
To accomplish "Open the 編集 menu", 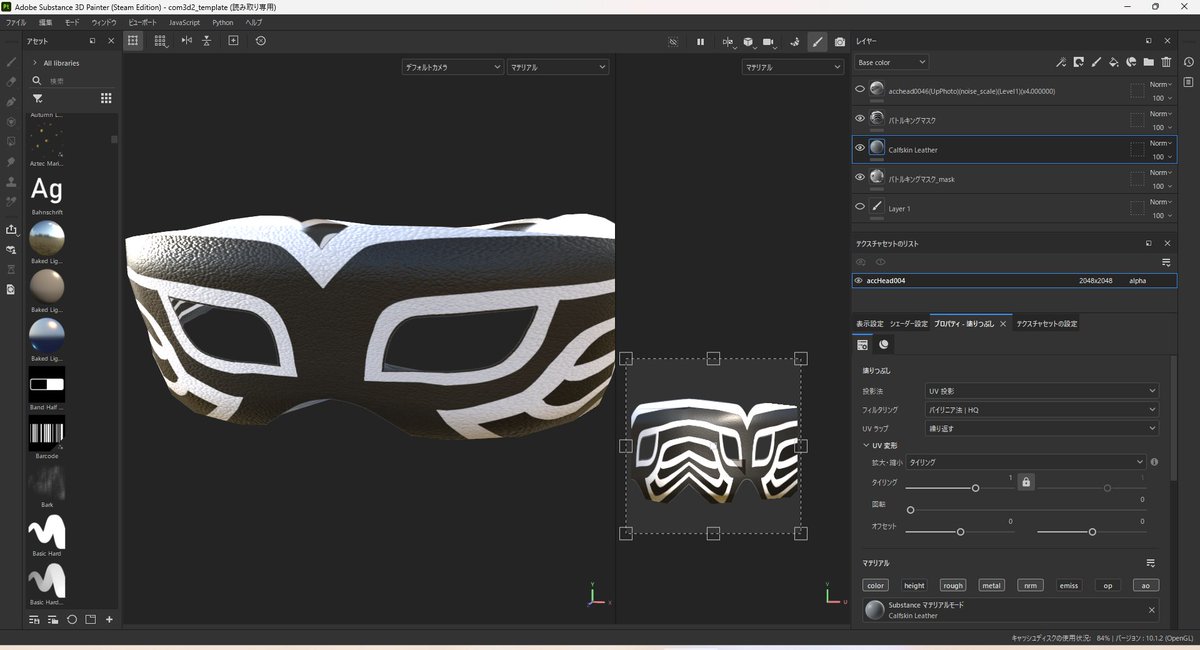I will [46, 22].
